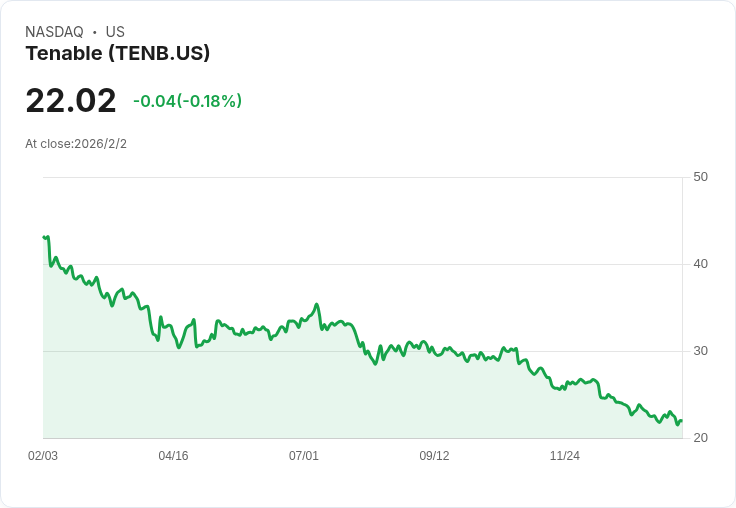Select the At close:2026/2/2 timestamp
Screen dimensions: 736x508
coord(76,144)
